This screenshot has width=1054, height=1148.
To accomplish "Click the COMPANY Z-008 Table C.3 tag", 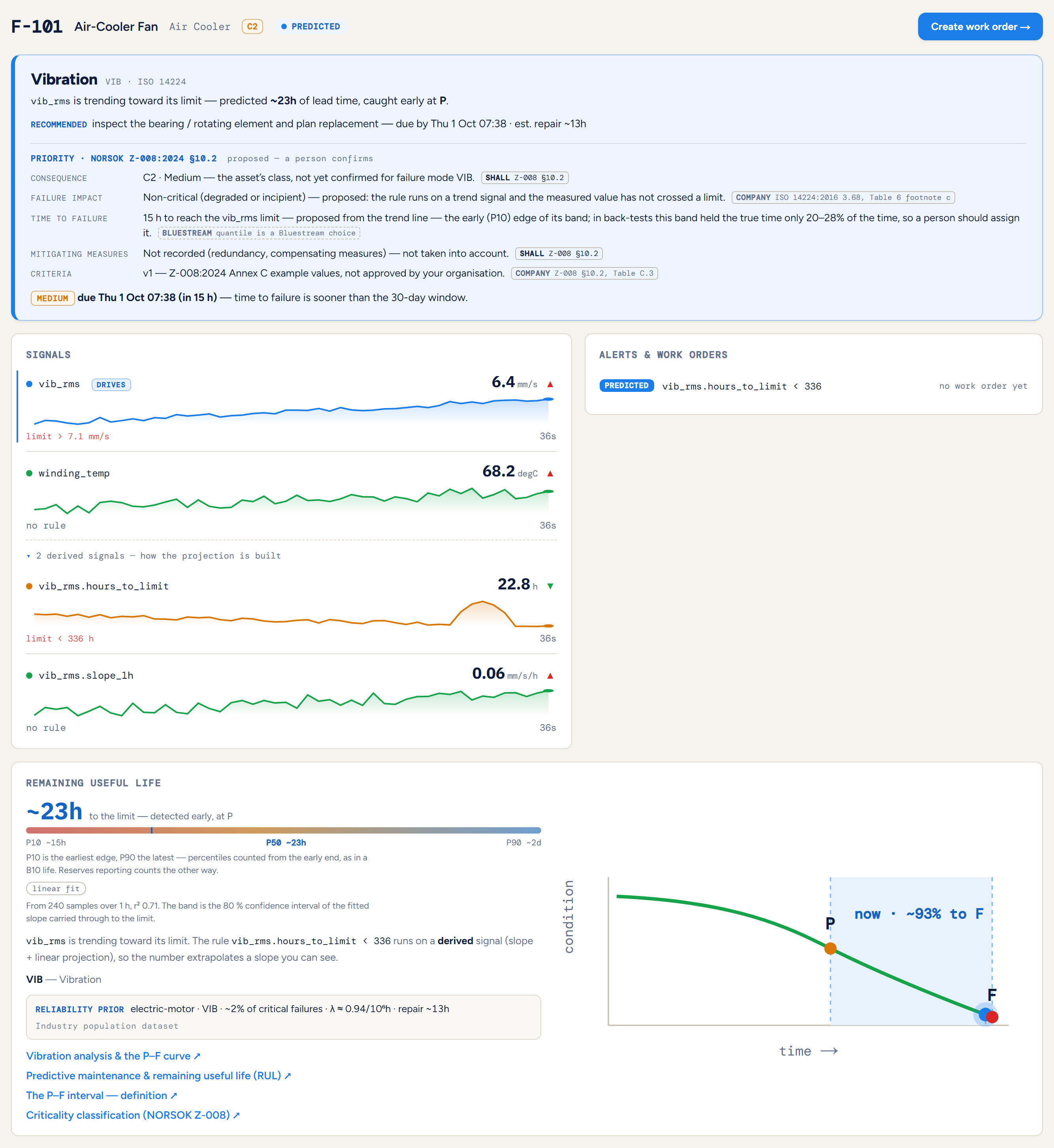I will pos(585,274).
